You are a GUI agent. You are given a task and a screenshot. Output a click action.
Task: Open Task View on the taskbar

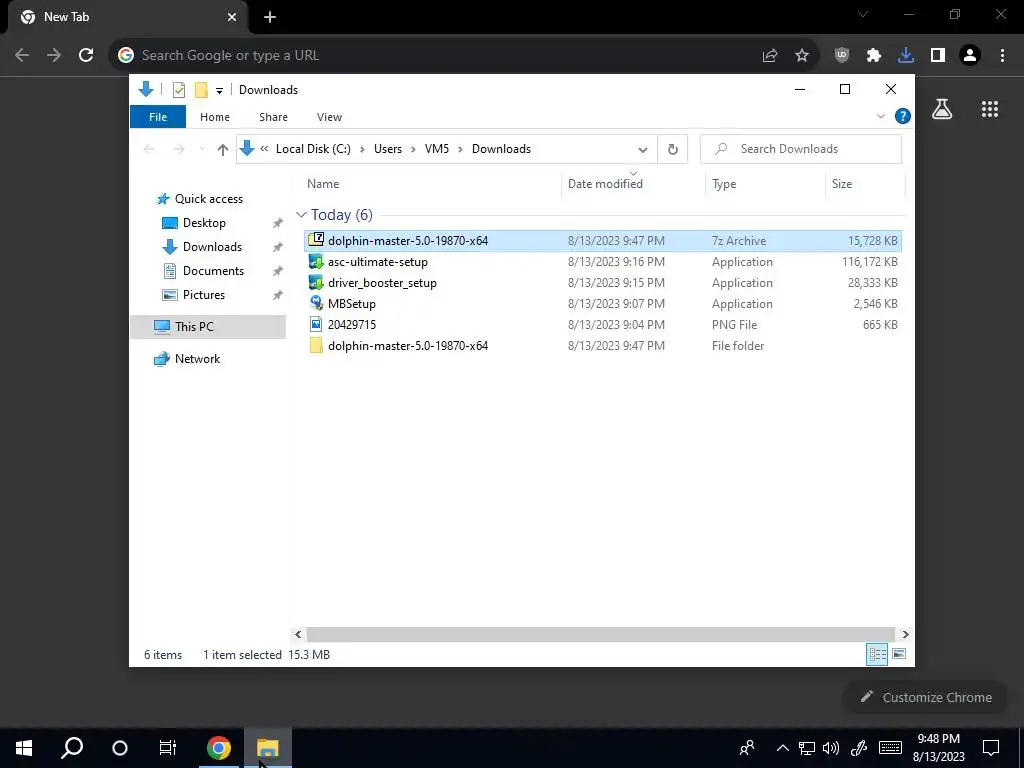(x=168, y=748)
